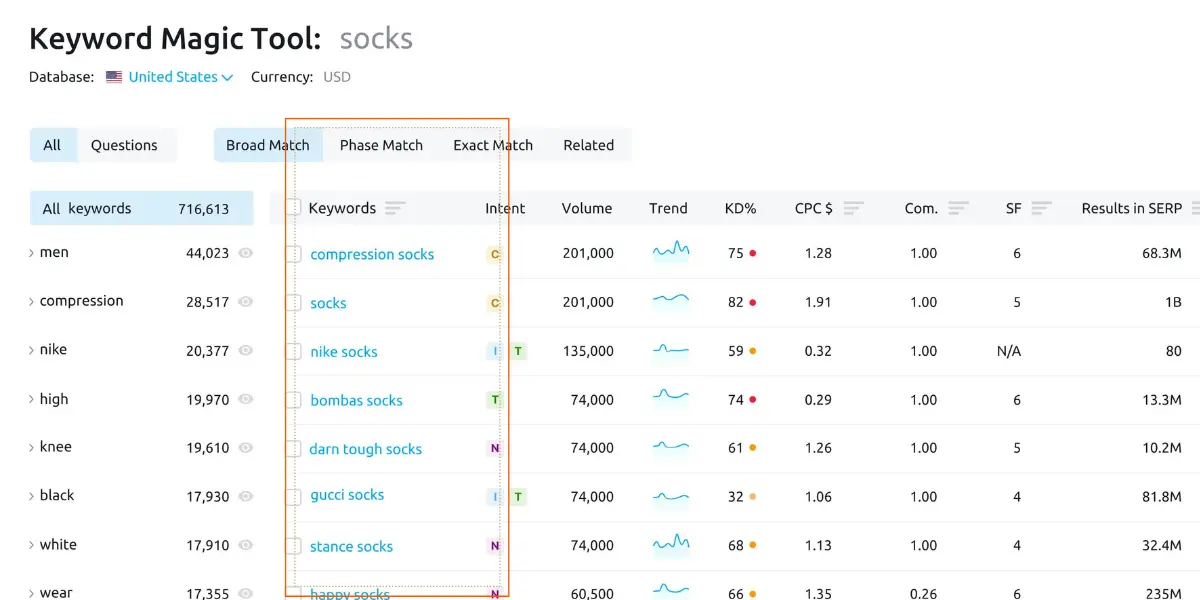Click the United States flag icon
The height and width of the screenshot is (600, 1200).
click(x=114, y=77)
